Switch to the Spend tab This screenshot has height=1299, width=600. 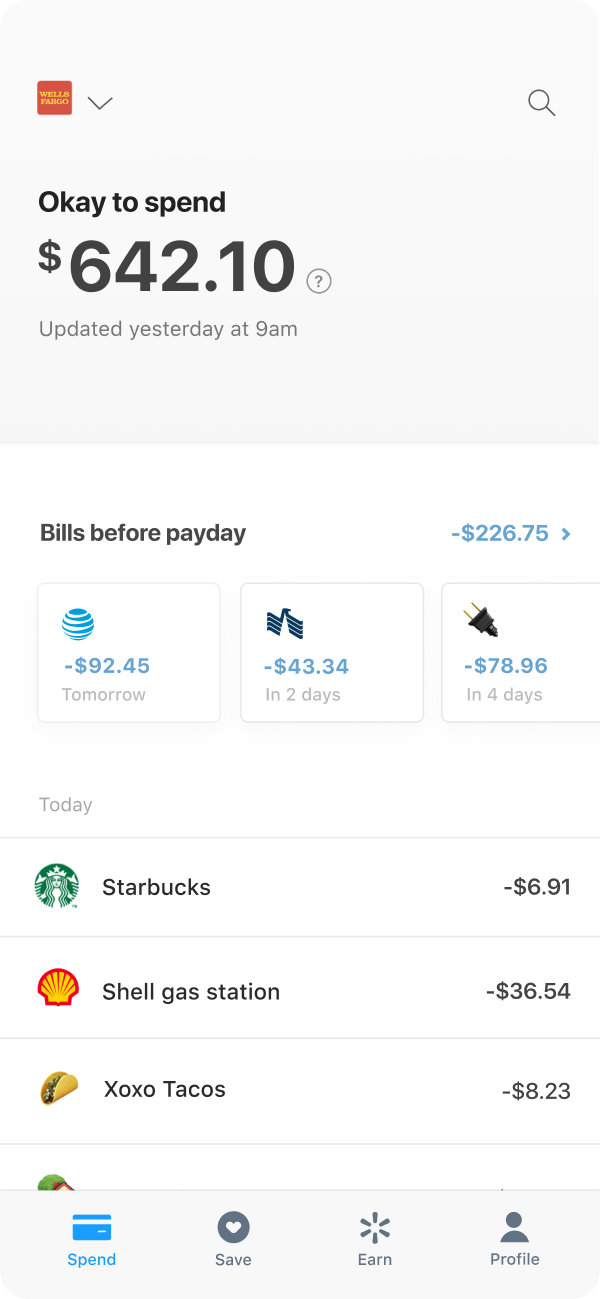(91, 1239)
